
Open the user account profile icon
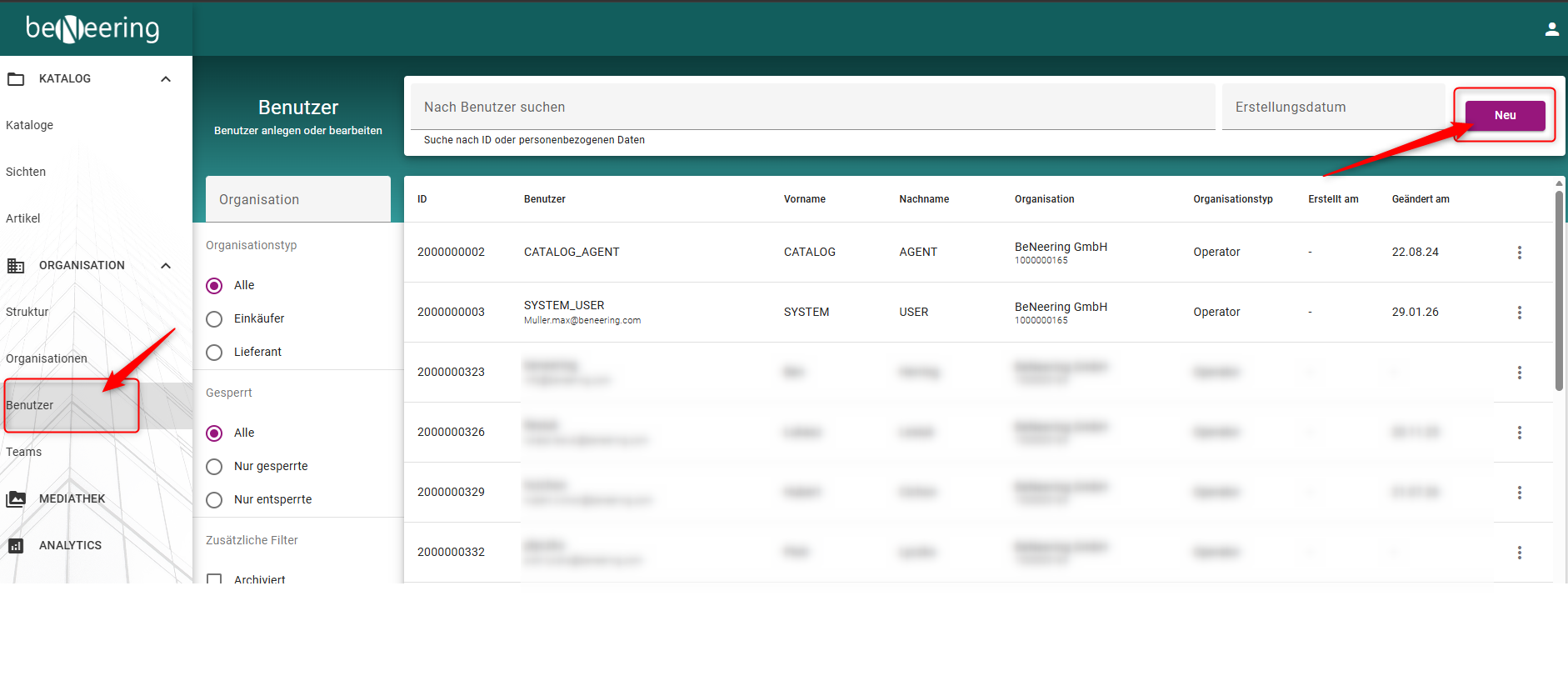tap(1551, 29)
